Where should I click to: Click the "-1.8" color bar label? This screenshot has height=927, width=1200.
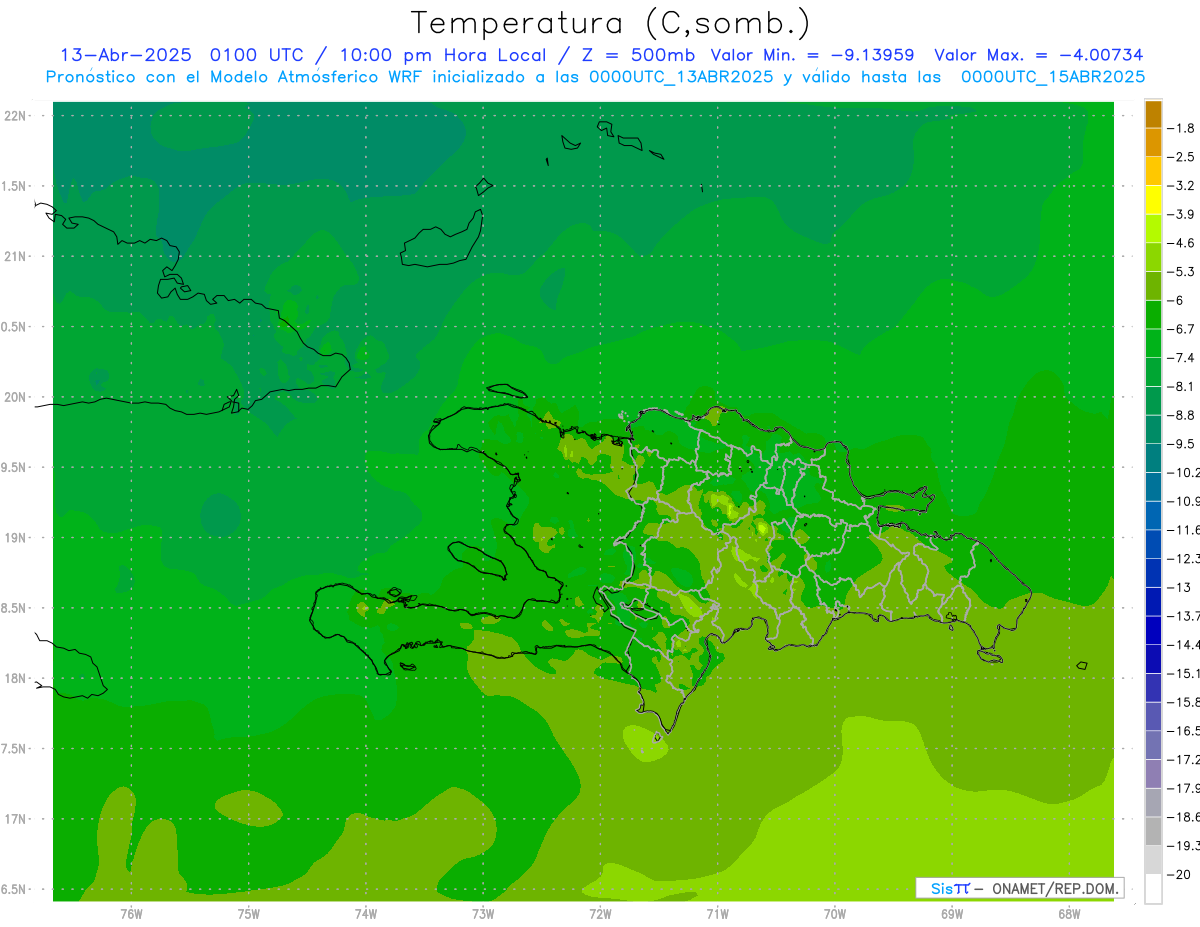click(1181, 129)
